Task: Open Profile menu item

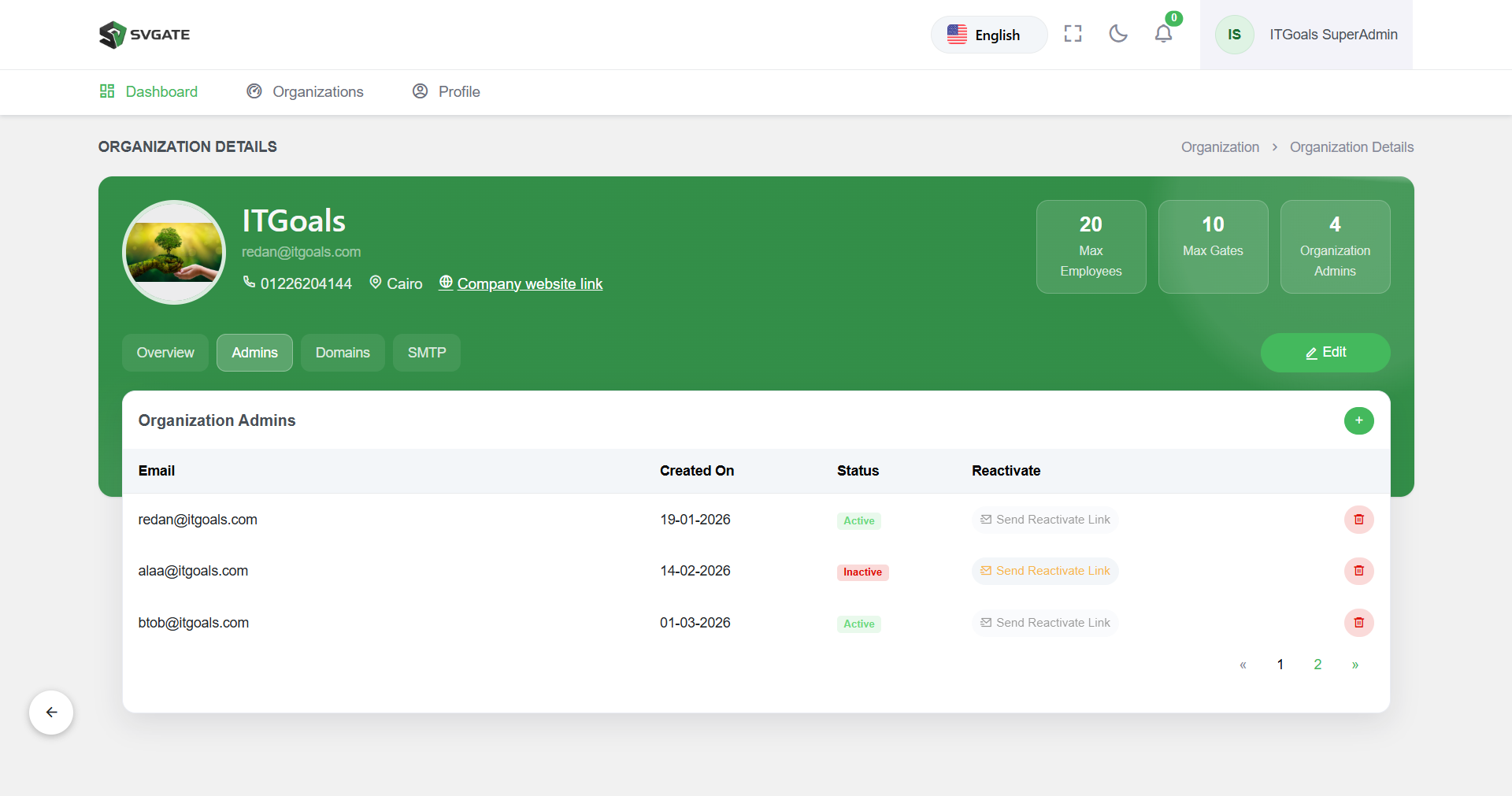Action: click(x=447, y=91)
